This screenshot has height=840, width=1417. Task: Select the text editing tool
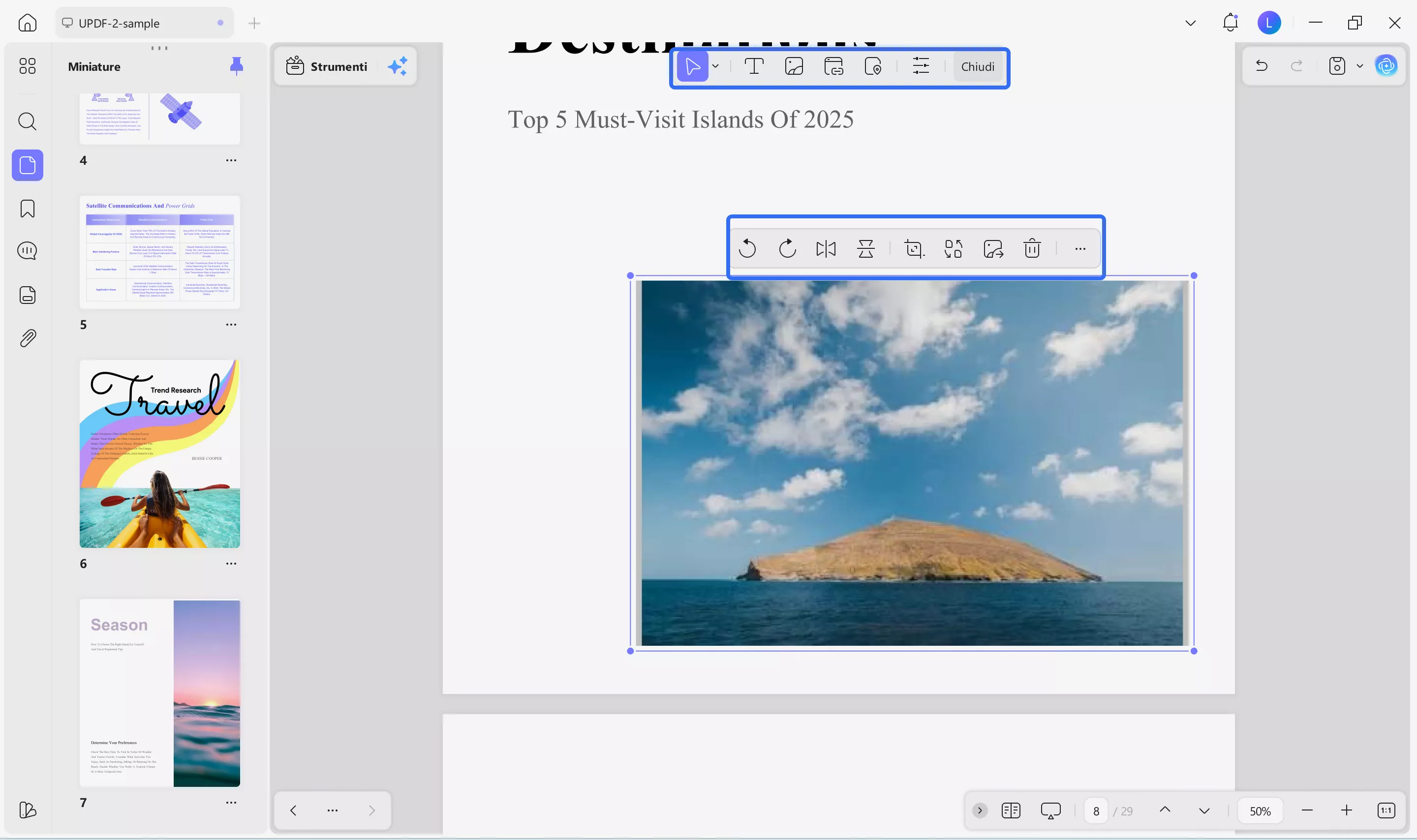755,66
